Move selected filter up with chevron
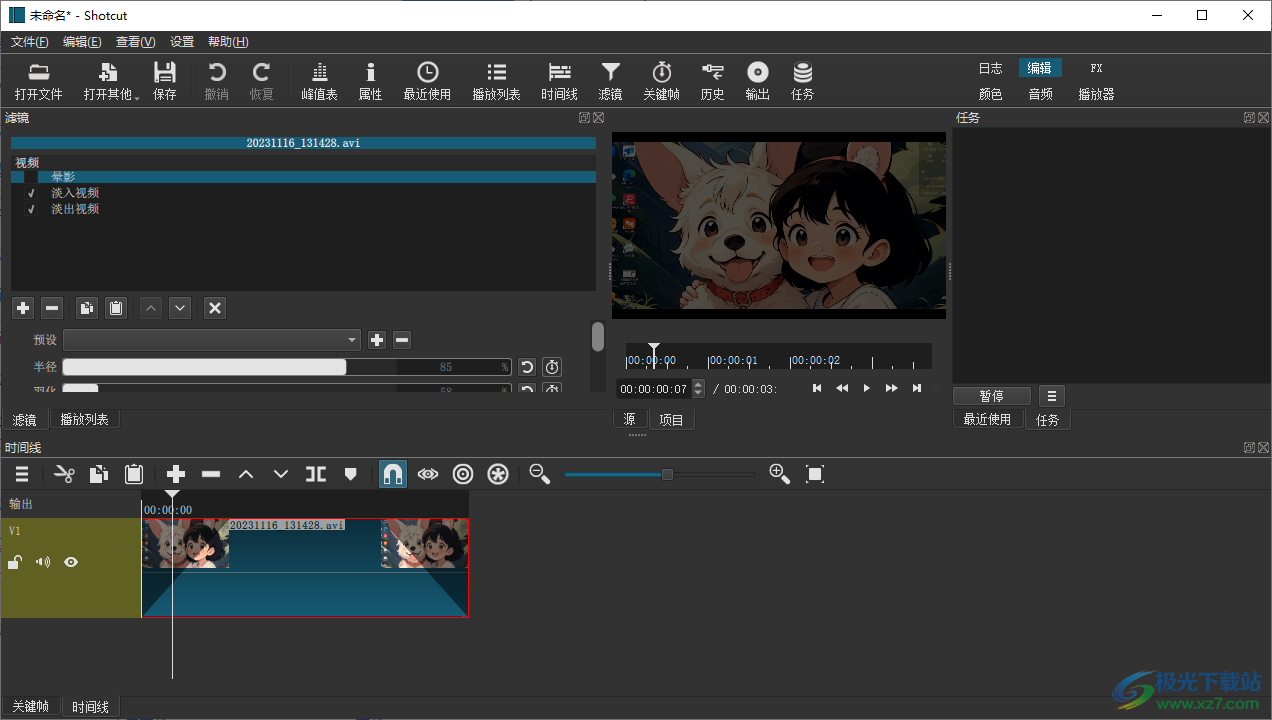The image size is (1272, 720). [151, 308]
